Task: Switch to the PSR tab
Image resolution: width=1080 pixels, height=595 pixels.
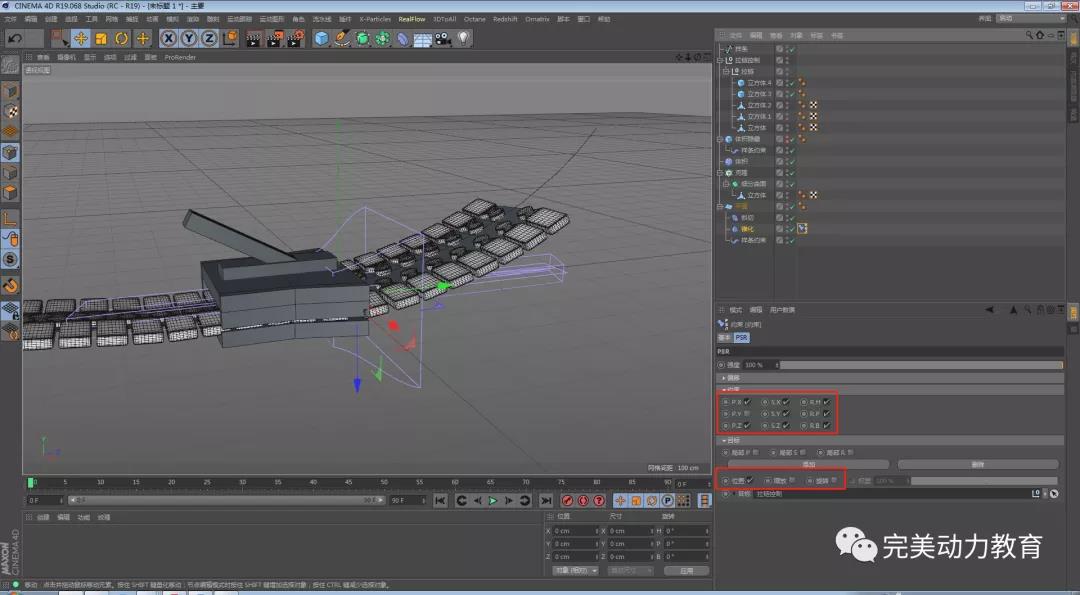Action: [x=742, y=338]
